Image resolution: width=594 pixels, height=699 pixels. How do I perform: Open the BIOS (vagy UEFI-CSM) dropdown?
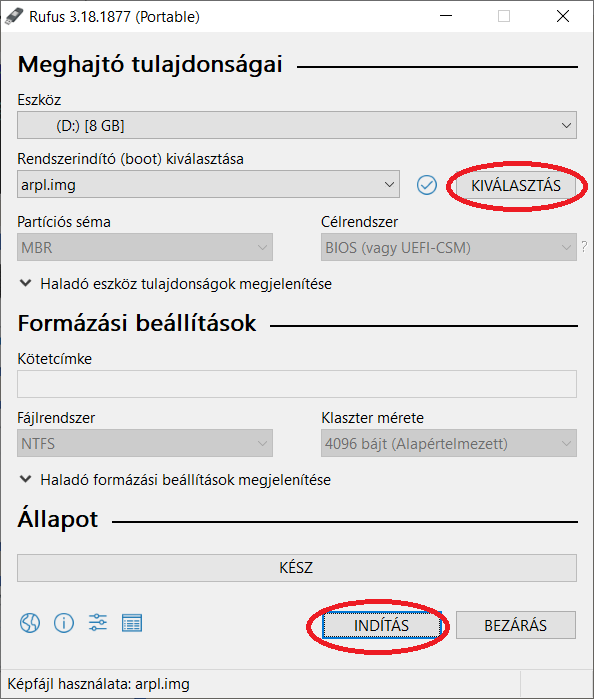tap(449, 247)
